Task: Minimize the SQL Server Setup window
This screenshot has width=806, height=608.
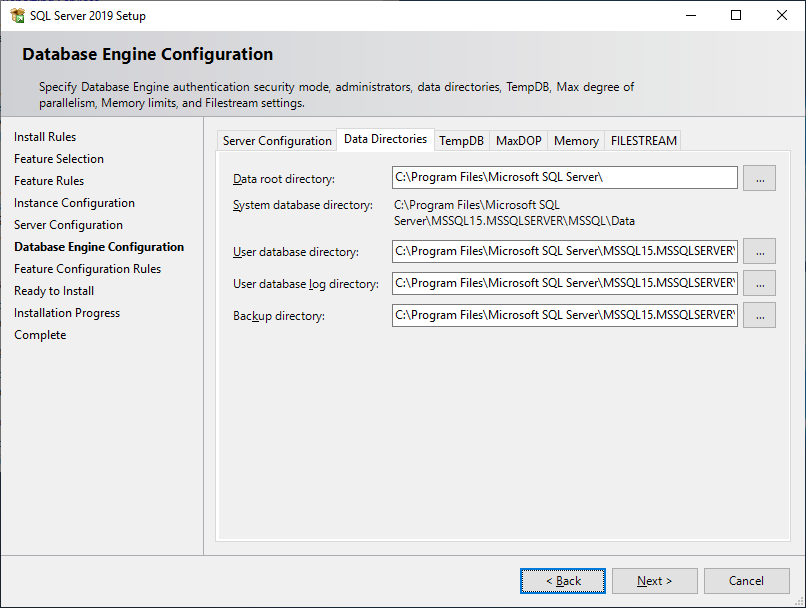Action: [691, 15]
